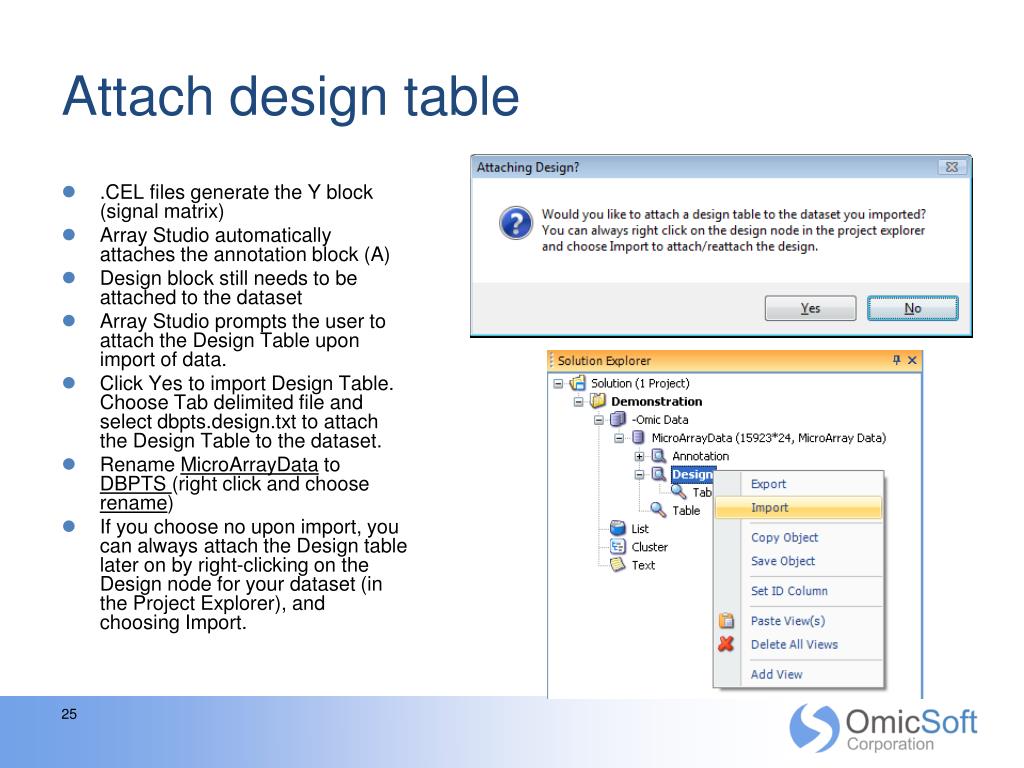The width and height of the screenshot is (1024, 768).
Task: Collapse the -Omic Data node
Action: pos(599,420)
